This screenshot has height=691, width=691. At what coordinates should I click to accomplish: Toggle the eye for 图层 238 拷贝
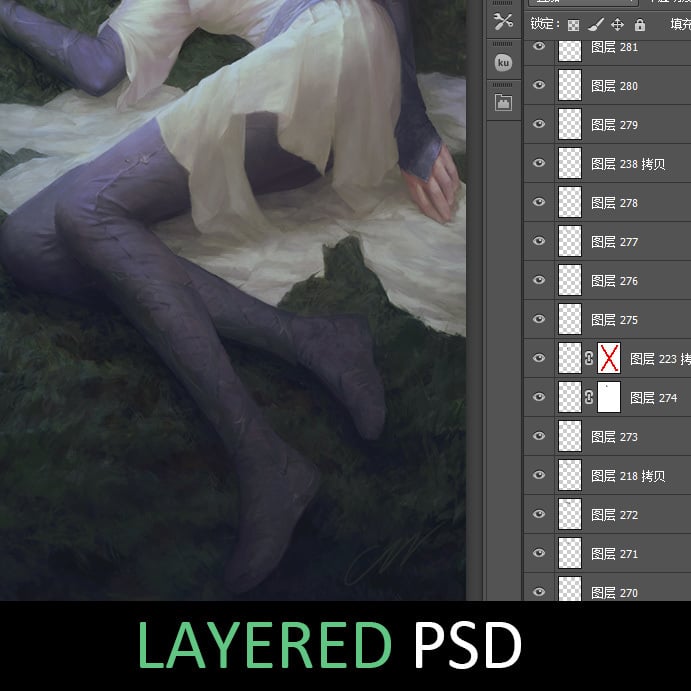coord(539,163)
